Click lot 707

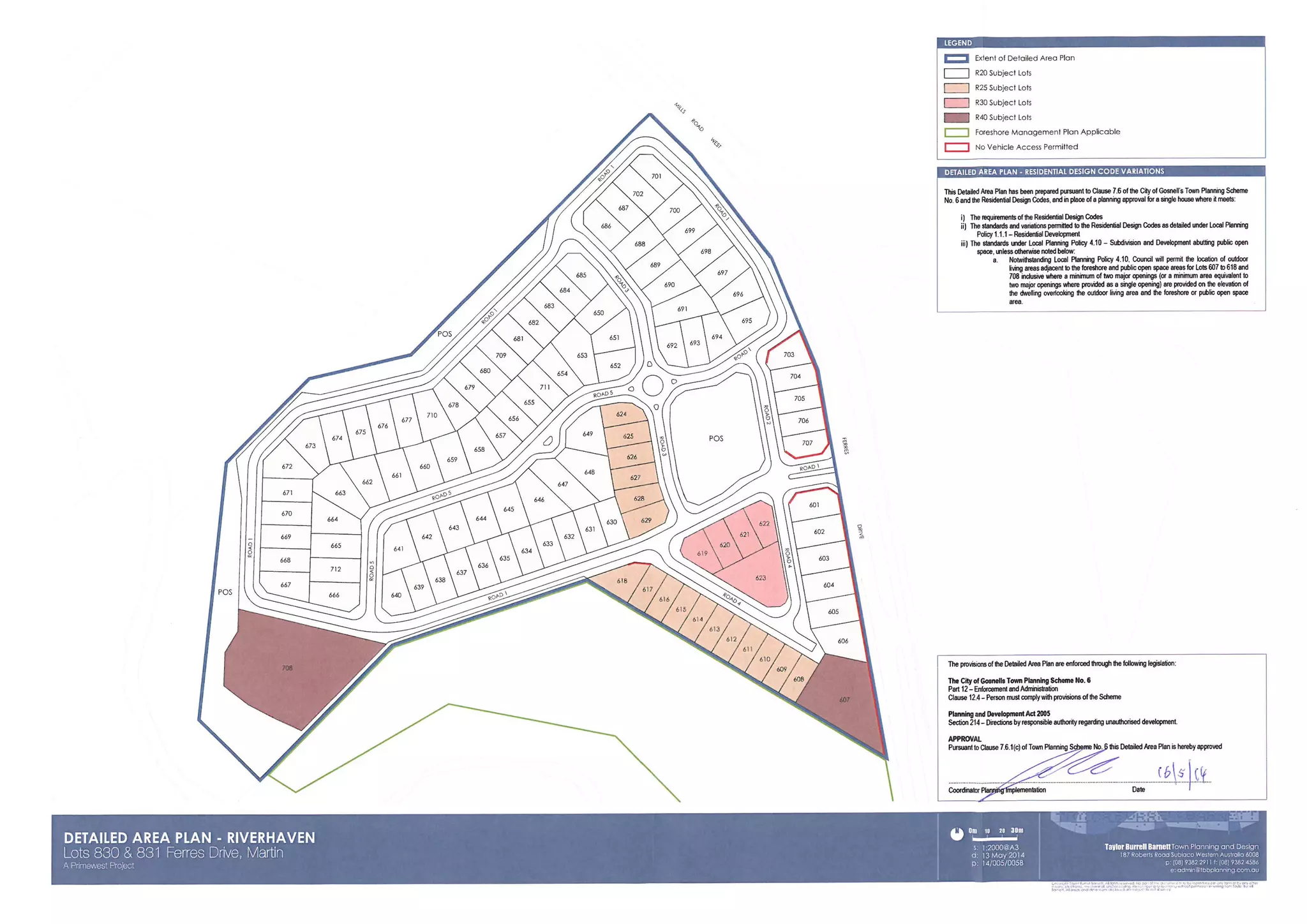807,443
